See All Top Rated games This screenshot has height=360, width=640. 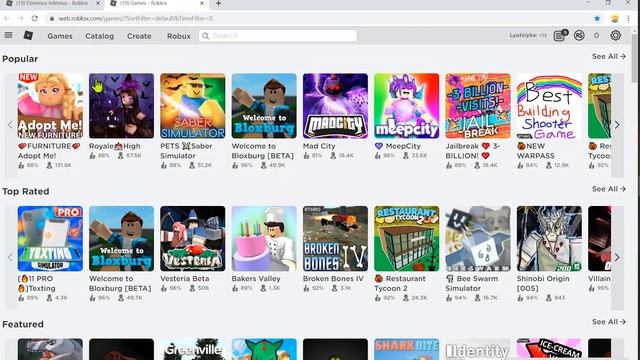pos(609,189)
